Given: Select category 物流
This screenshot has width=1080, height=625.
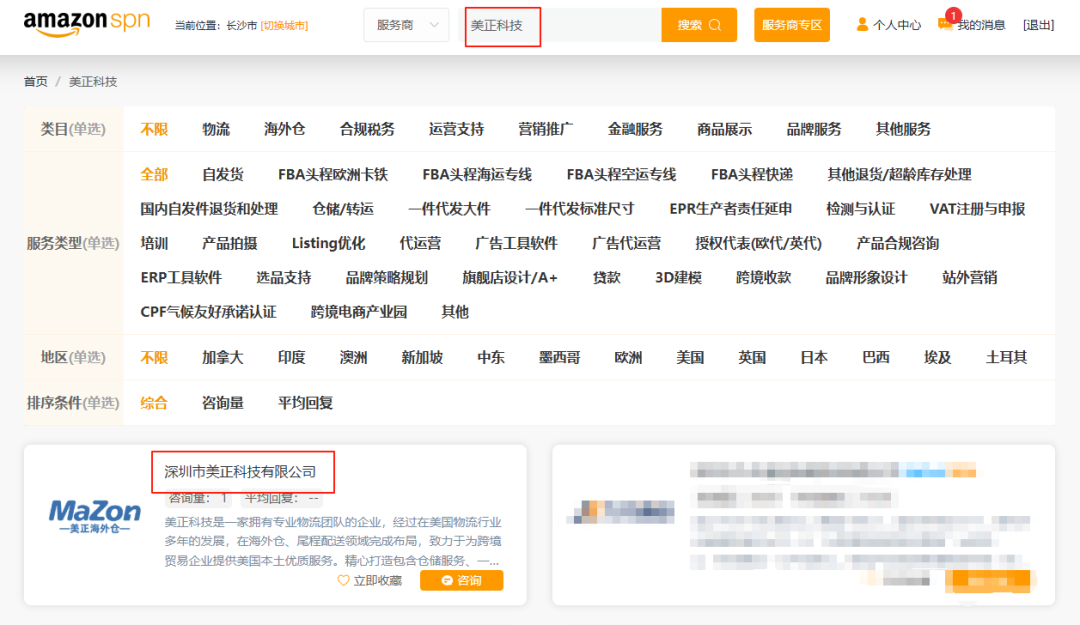Looking at the screenshot, I should [x=216, y=129].
